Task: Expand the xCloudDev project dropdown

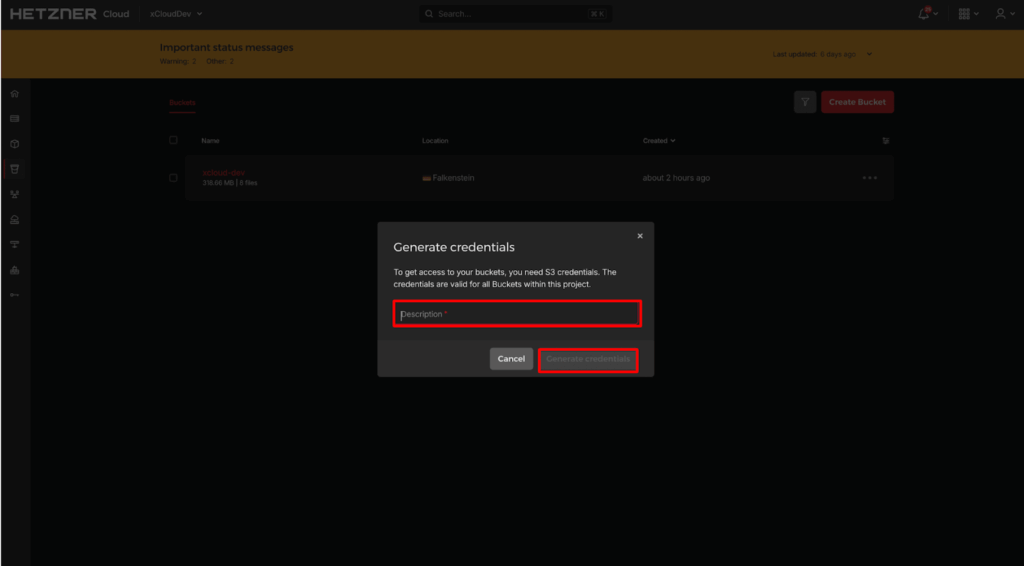Action: click(x=176, y=14)
